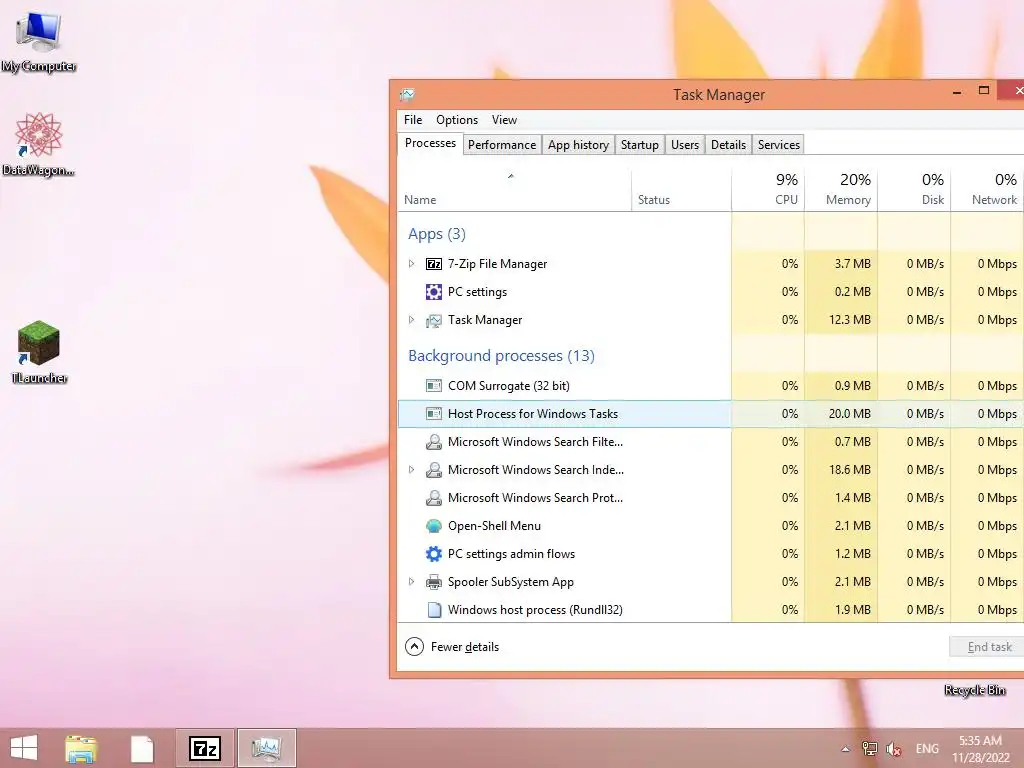Sort processes by Memory column
Viewport: 1024px width, 768px height.
841,190
